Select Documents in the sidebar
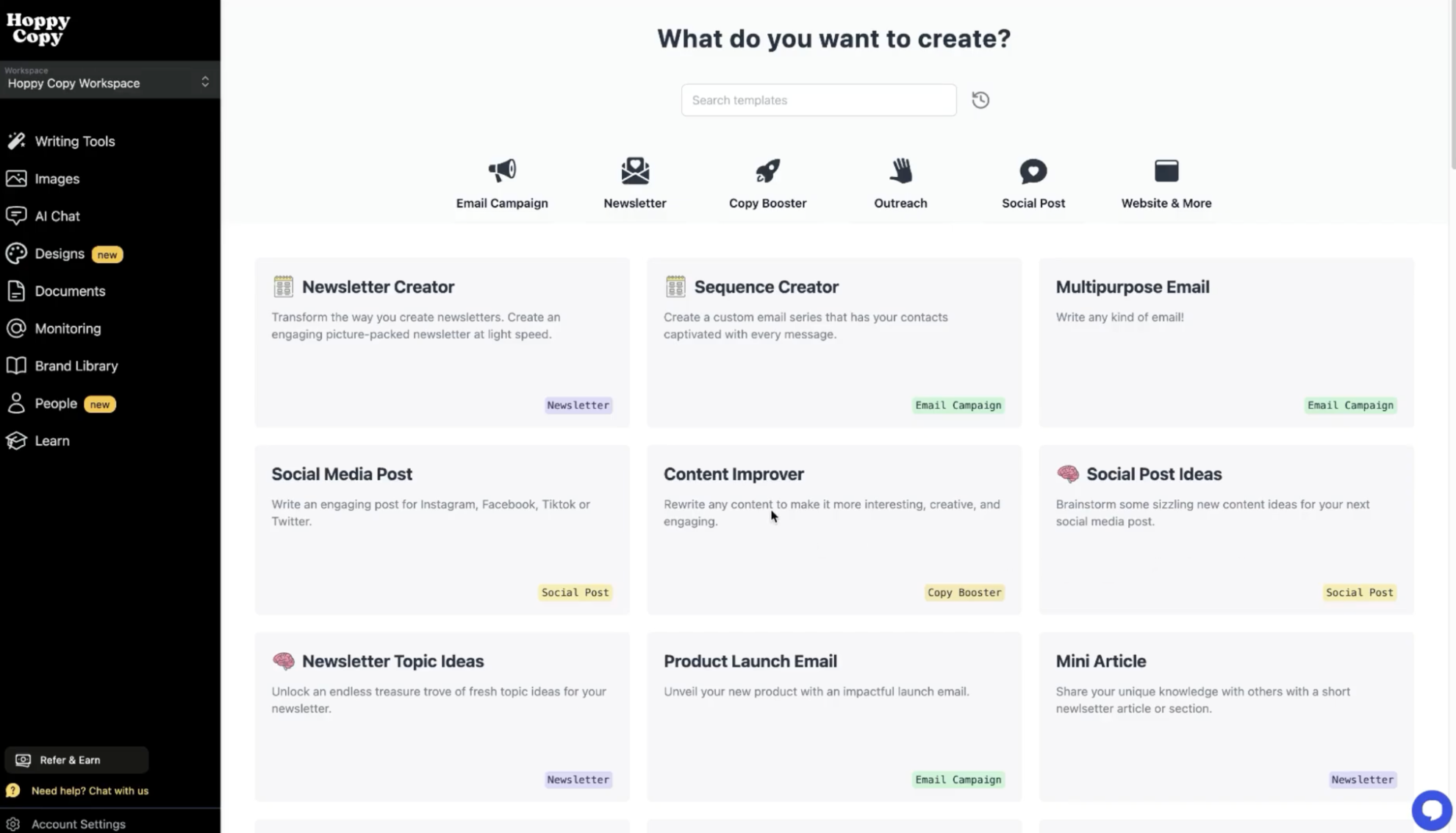 [x=69, y=291]
